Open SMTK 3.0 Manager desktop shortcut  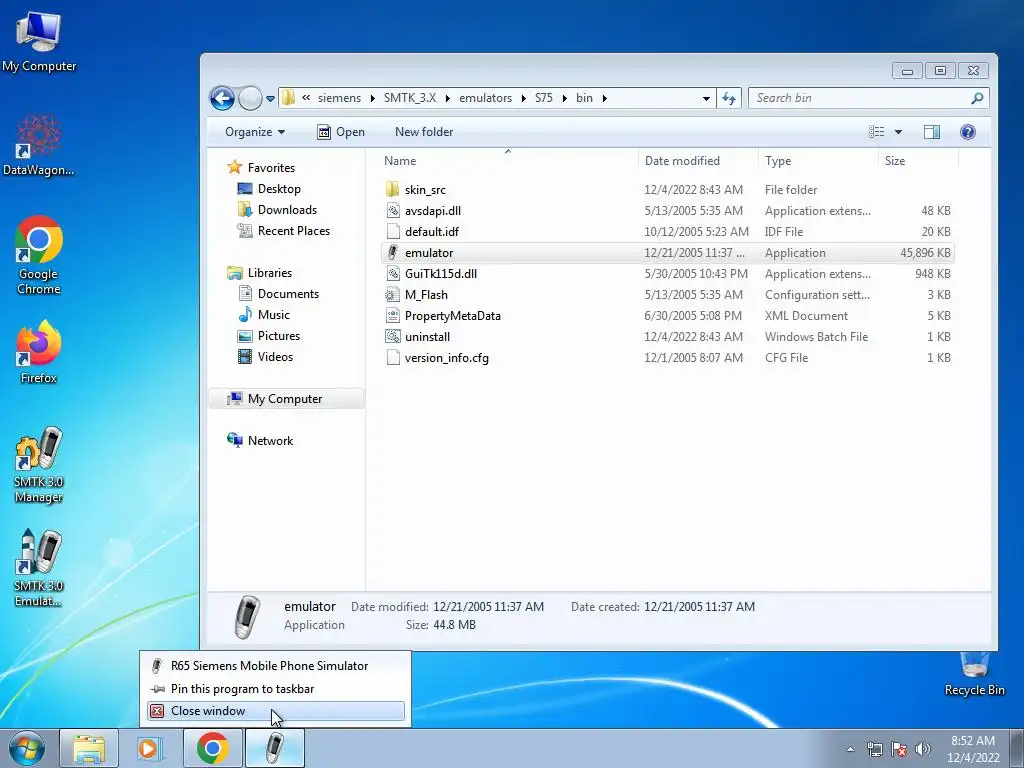[x=39, y=464]
